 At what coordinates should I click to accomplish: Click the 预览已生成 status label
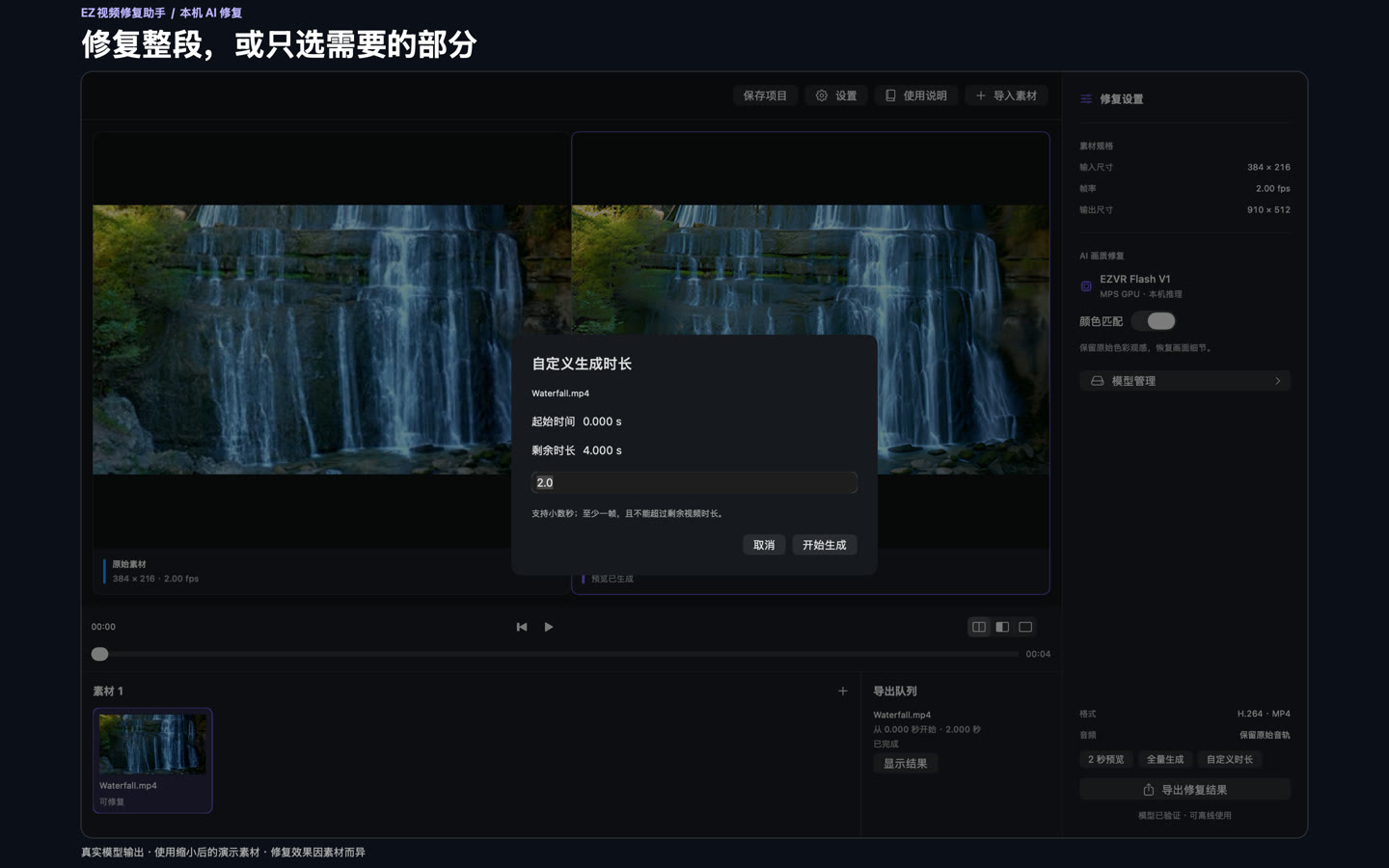click(x=613, y=579)
